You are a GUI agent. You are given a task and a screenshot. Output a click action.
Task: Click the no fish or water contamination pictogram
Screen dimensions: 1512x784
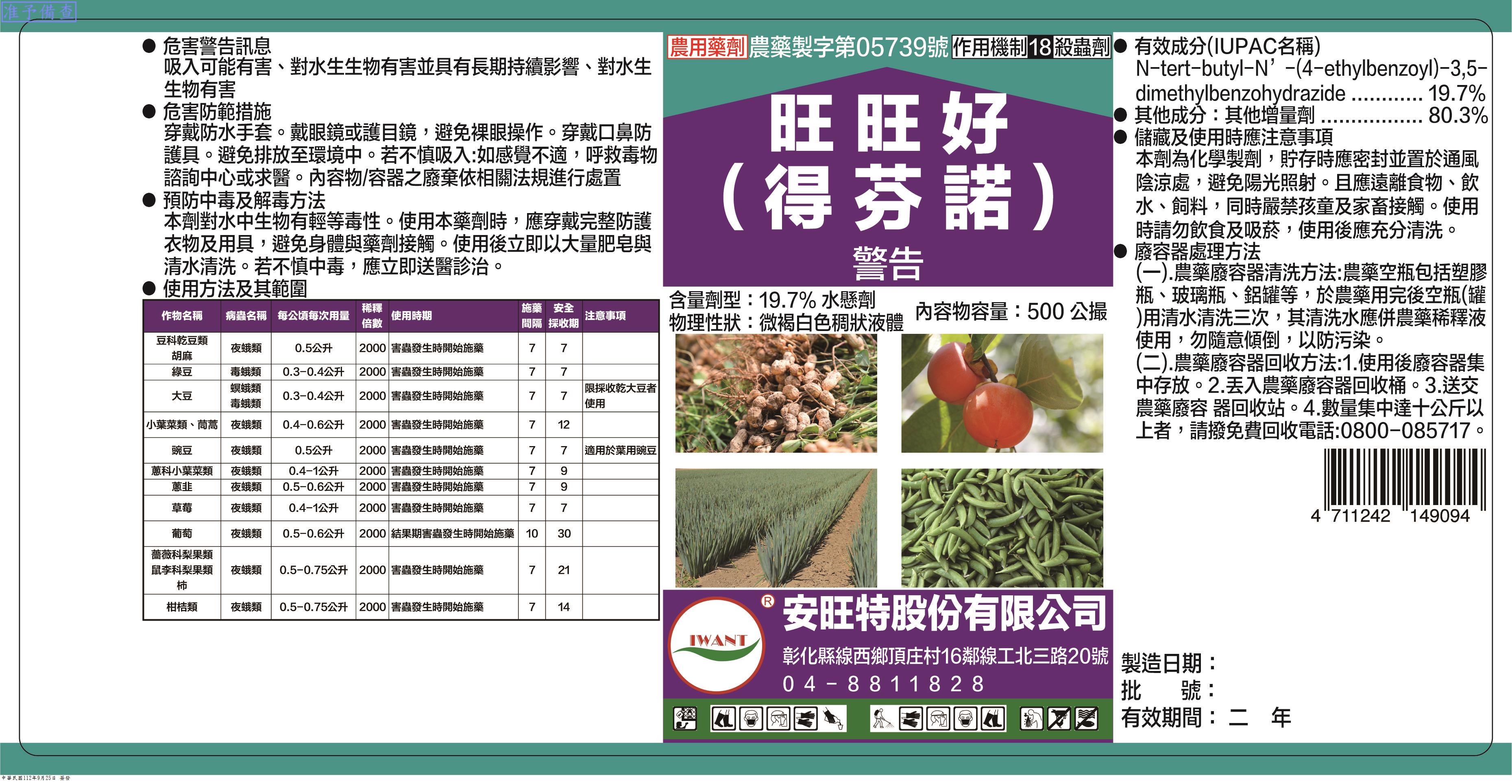(x=1087, y=719)
